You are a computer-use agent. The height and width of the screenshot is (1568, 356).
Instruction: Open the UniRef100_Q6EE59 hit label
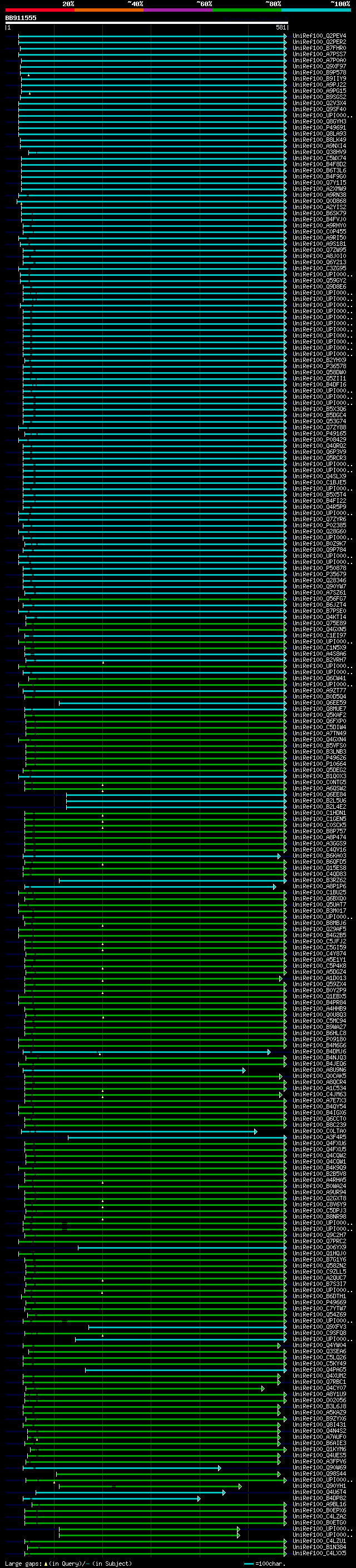[319, 703]
